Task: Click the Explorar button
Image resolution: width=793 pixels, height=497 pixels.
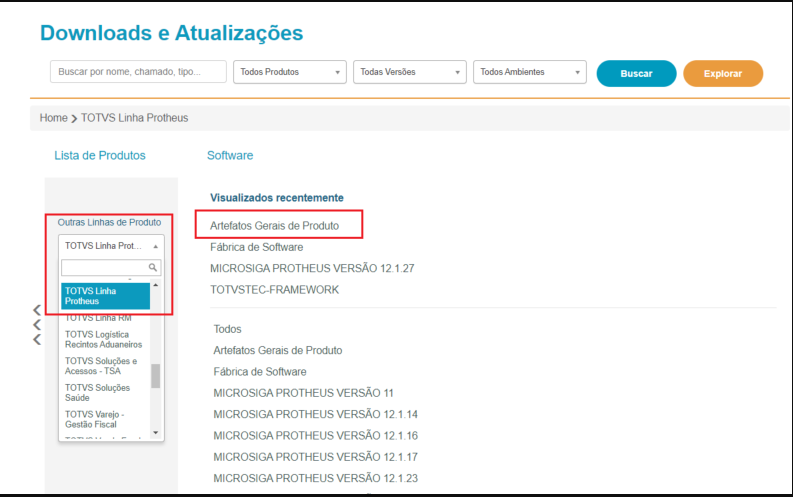Action: pyautogui.click(x=723, y=73)
